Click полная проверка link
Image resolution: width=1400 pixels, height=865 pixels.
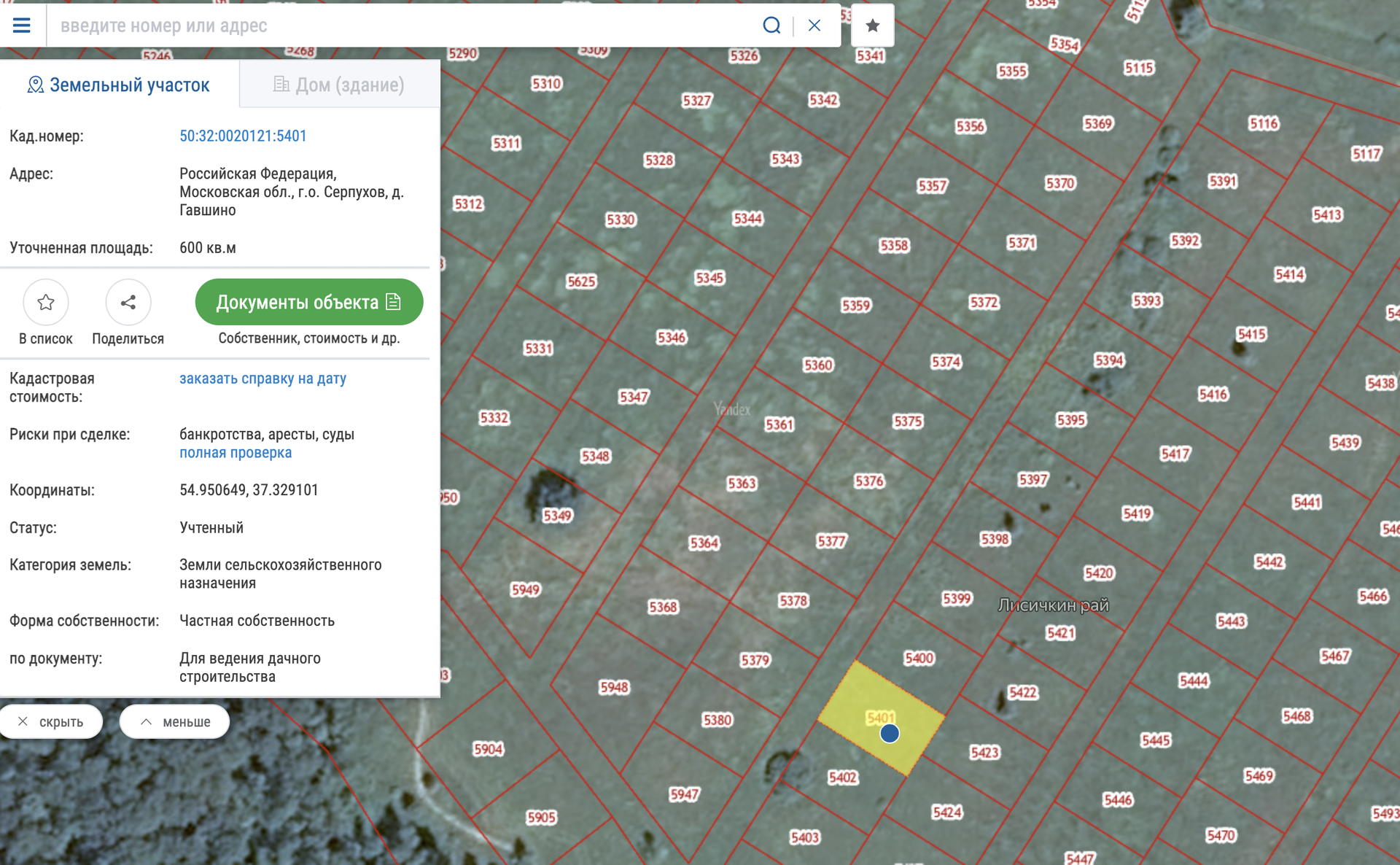tap(236, 453)
